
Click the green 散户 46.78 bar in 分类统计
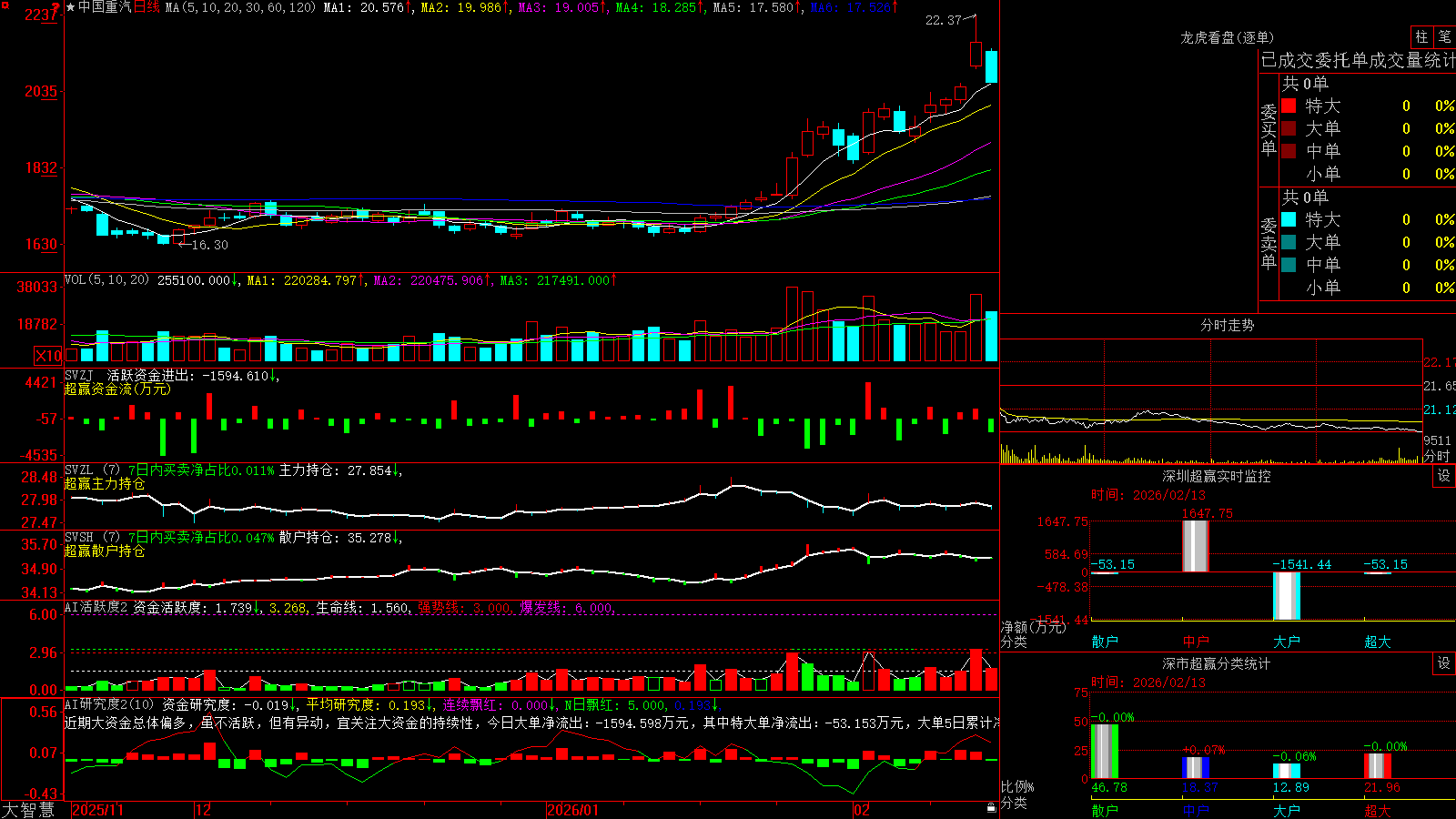1105,752
